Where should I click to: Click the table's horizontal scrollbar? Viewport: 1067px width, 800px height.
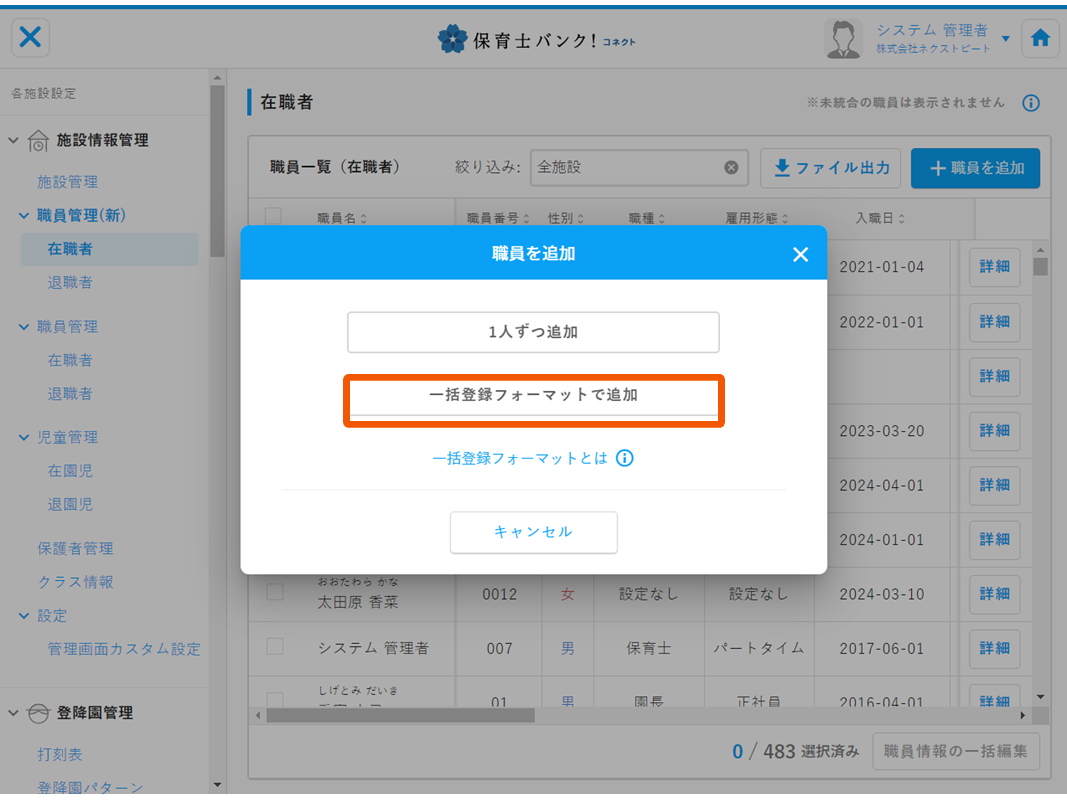(x=400, y=715)
